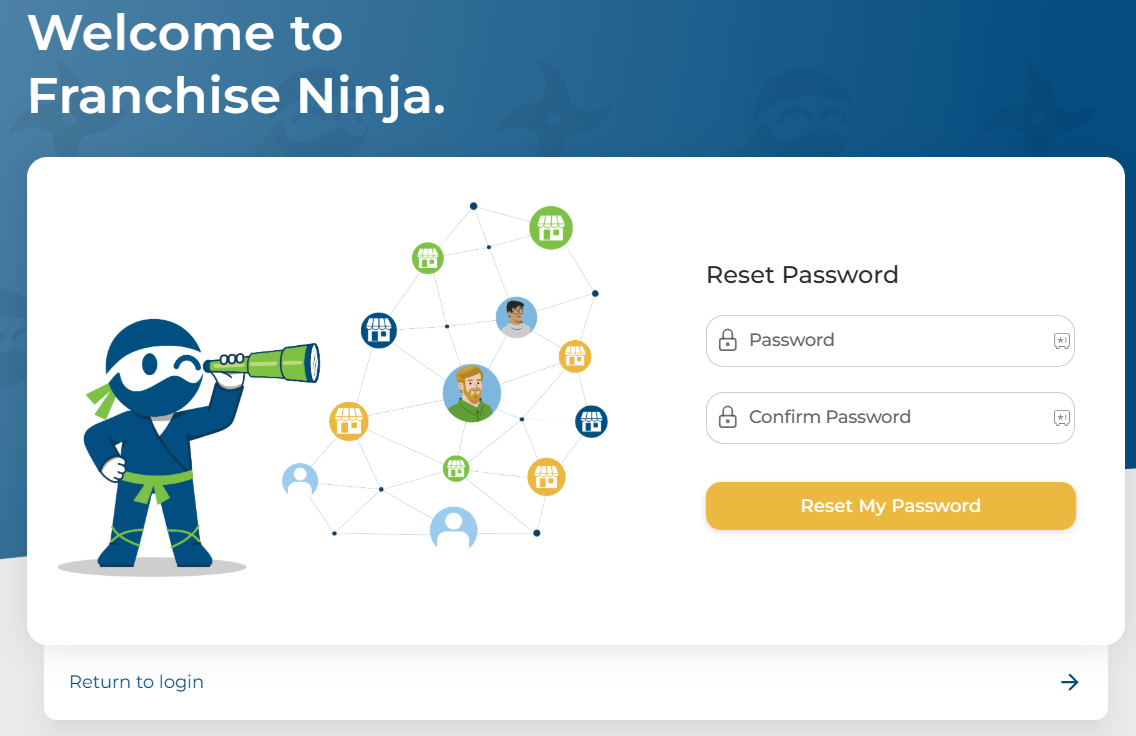Follow the Return to login link
Viewport: 1136px width, 736px height.
tap(136, 682)
